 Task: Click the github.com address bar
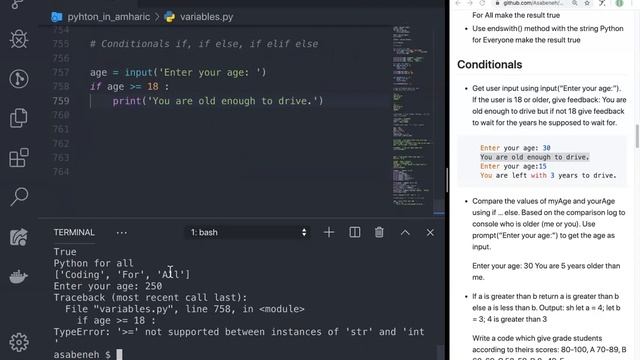pyautogui.click(x=533, y=3)
